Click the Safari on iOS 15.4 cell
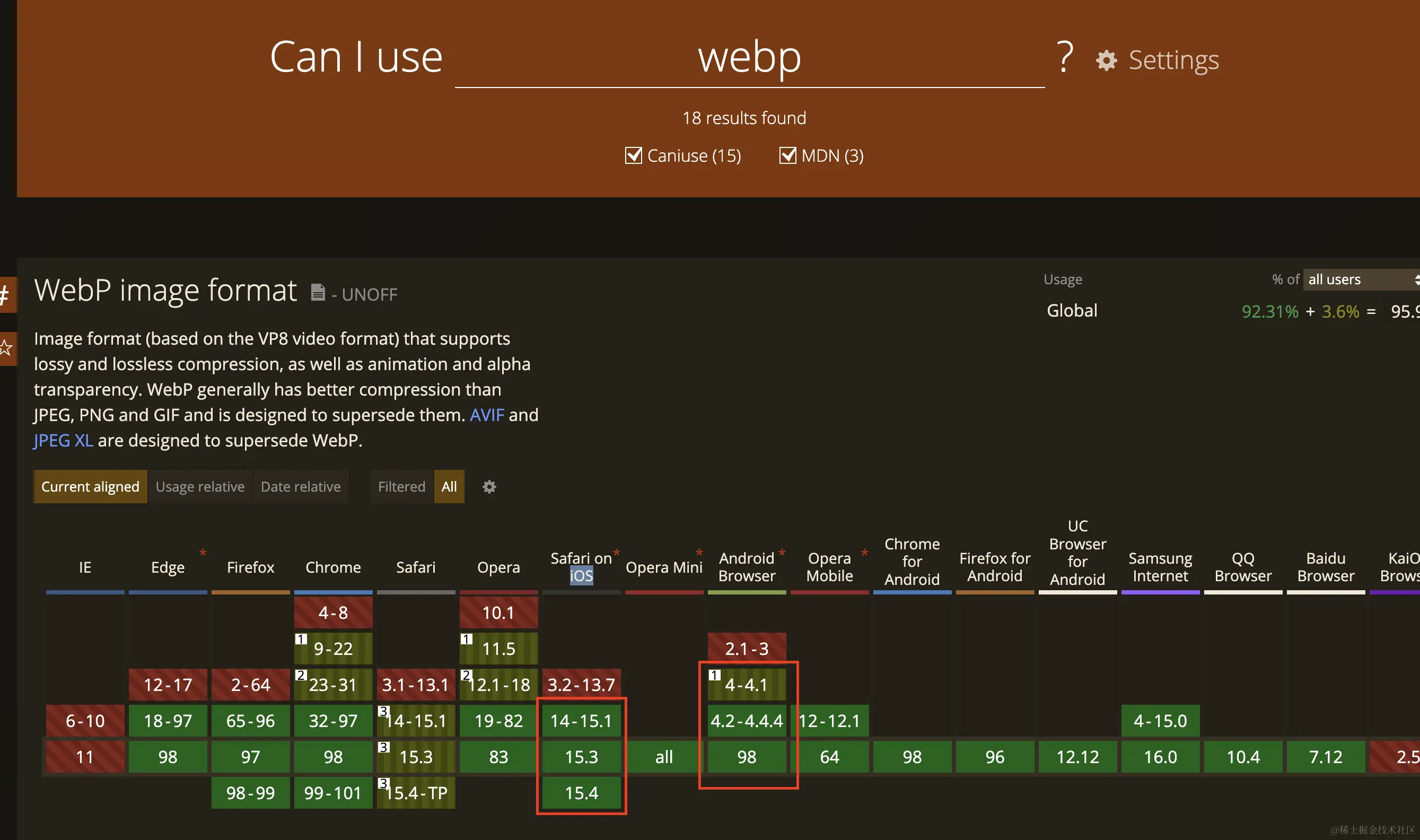Viewport: 1420px width, 840px height. pyautogui.click(x=581, y=793)
